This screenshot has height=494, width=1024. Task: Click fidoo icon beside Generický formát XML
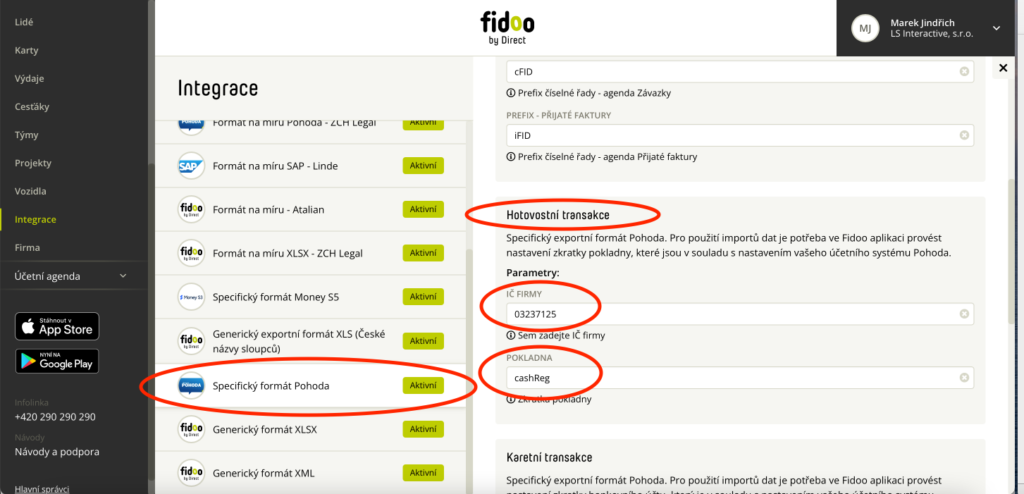191,472
